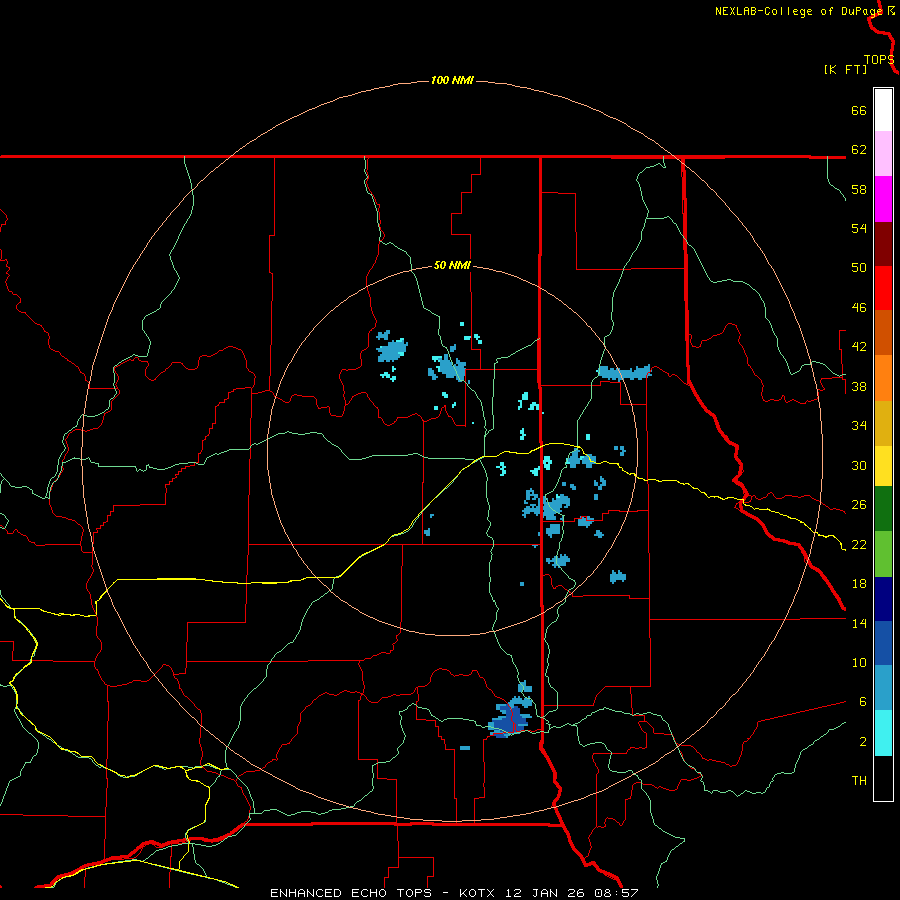900x900 pixels.
Task: Click the dark red swatch near 54
Action: [x=883, y=244]
